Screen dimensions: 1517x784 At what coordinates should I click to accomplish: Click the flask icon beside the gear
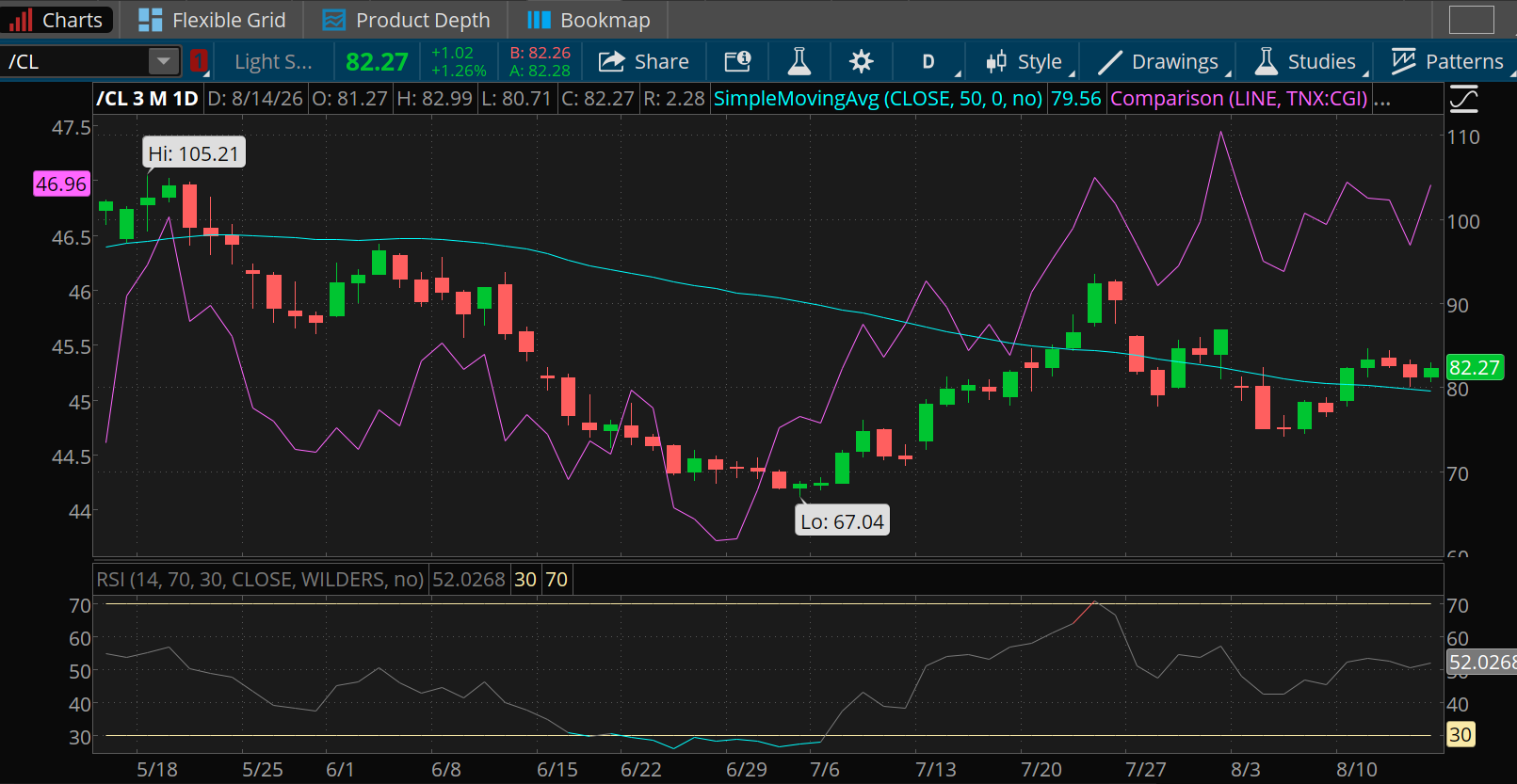(x=799, y=62)
